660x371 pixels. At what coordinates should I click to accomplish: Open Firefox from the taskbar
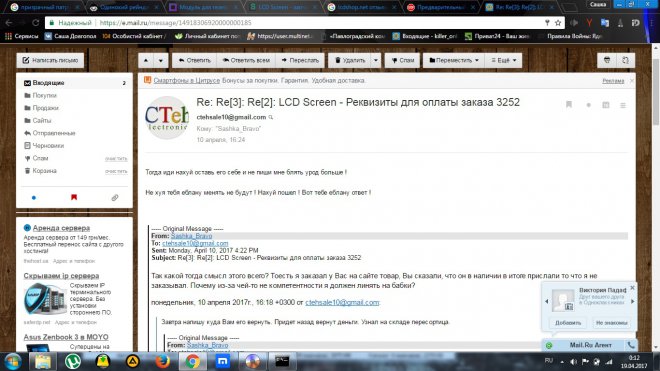tap(162, 361)
